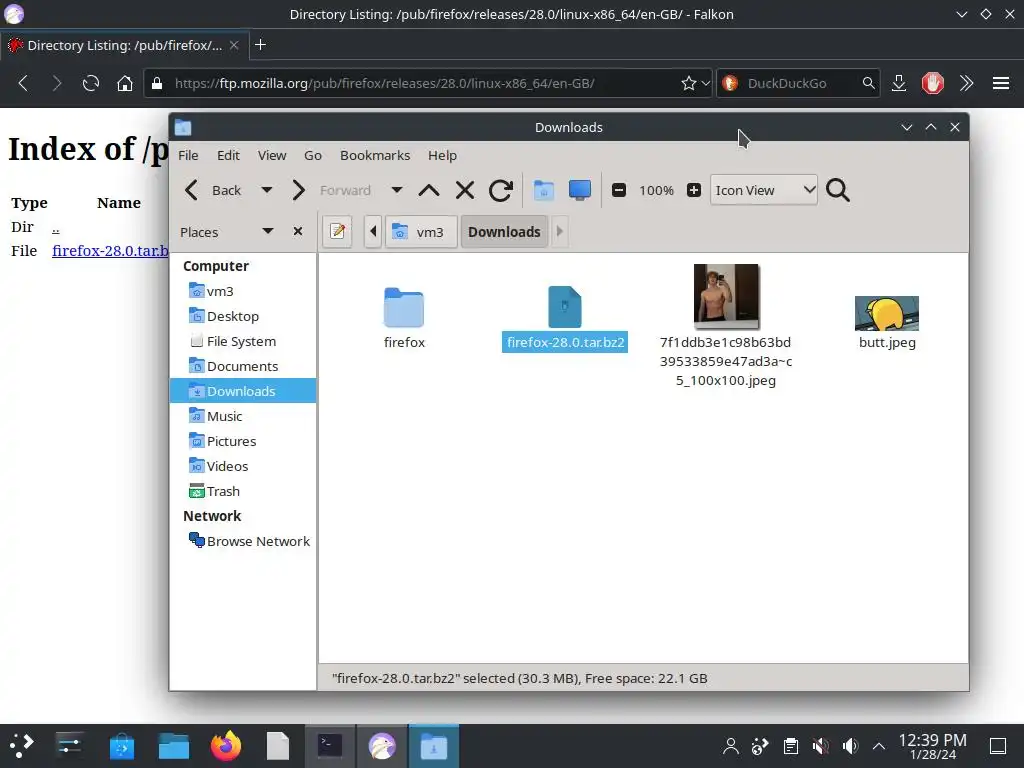Open the Bookmarks menu
The width and height of the screenshot is (1024, 768).
click(375, 155)
